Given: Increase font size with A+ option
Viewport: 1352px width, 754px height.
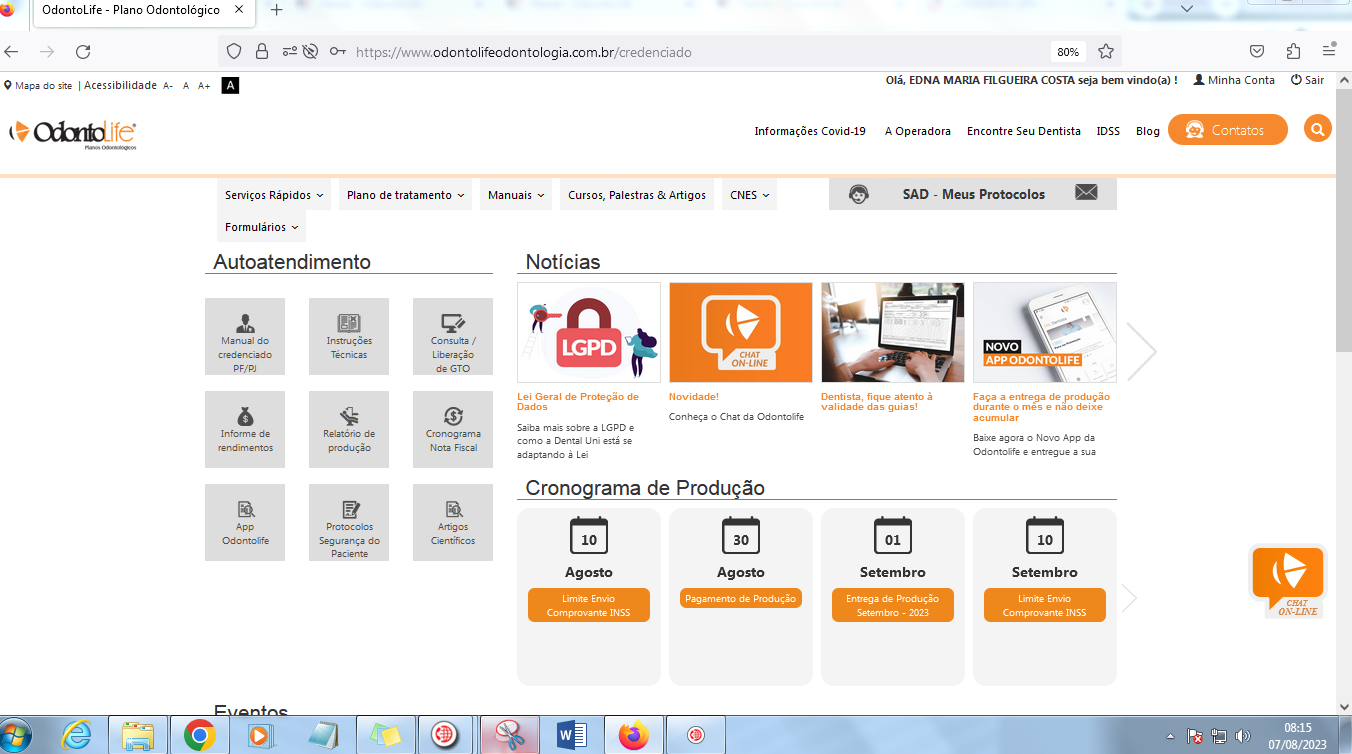Looking at the screenshot, I should (x=204, y=86).
